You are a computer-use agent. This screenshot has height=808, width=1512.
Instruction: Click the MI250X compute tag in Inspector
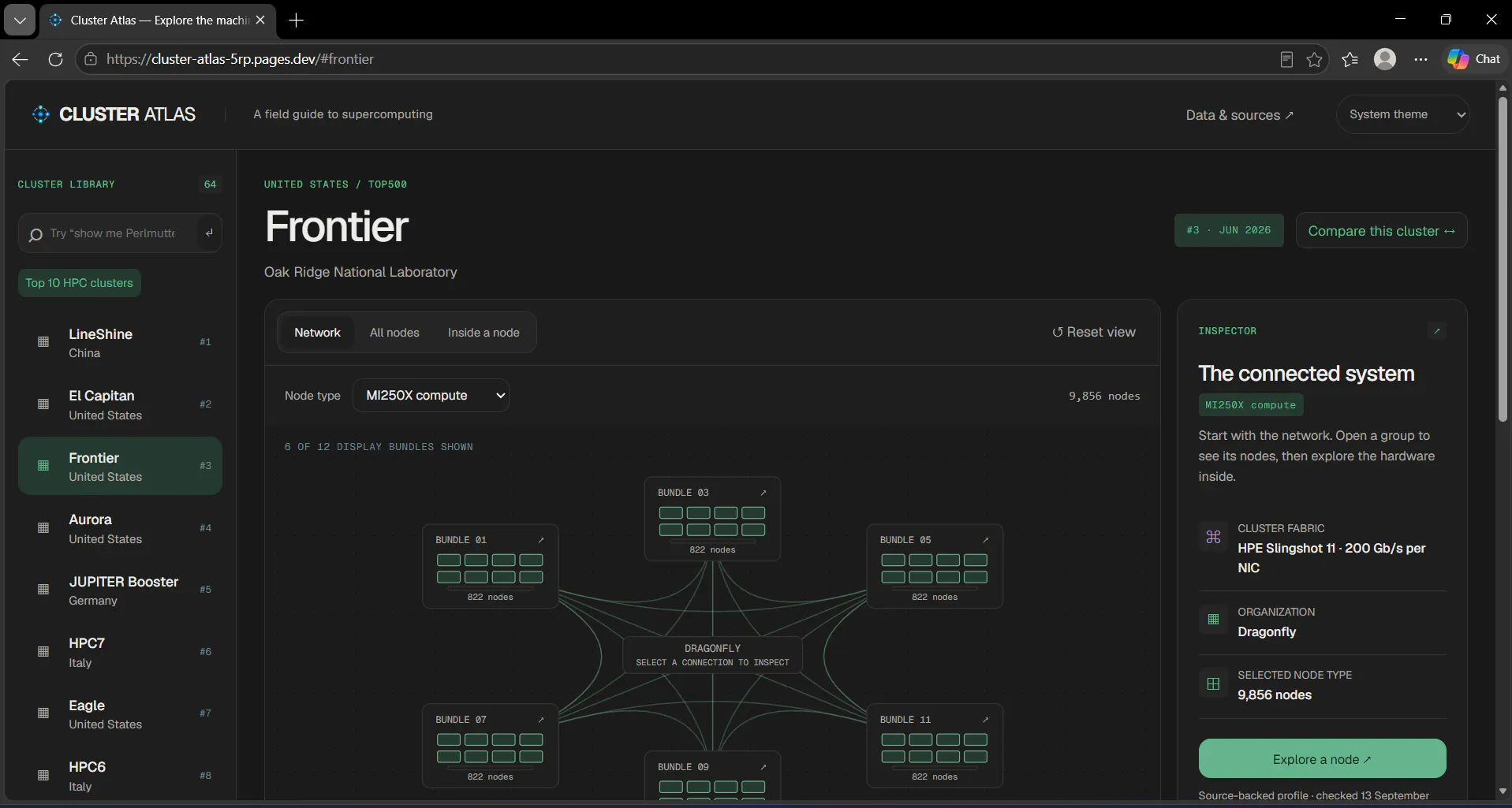[x=1250, y=405]
